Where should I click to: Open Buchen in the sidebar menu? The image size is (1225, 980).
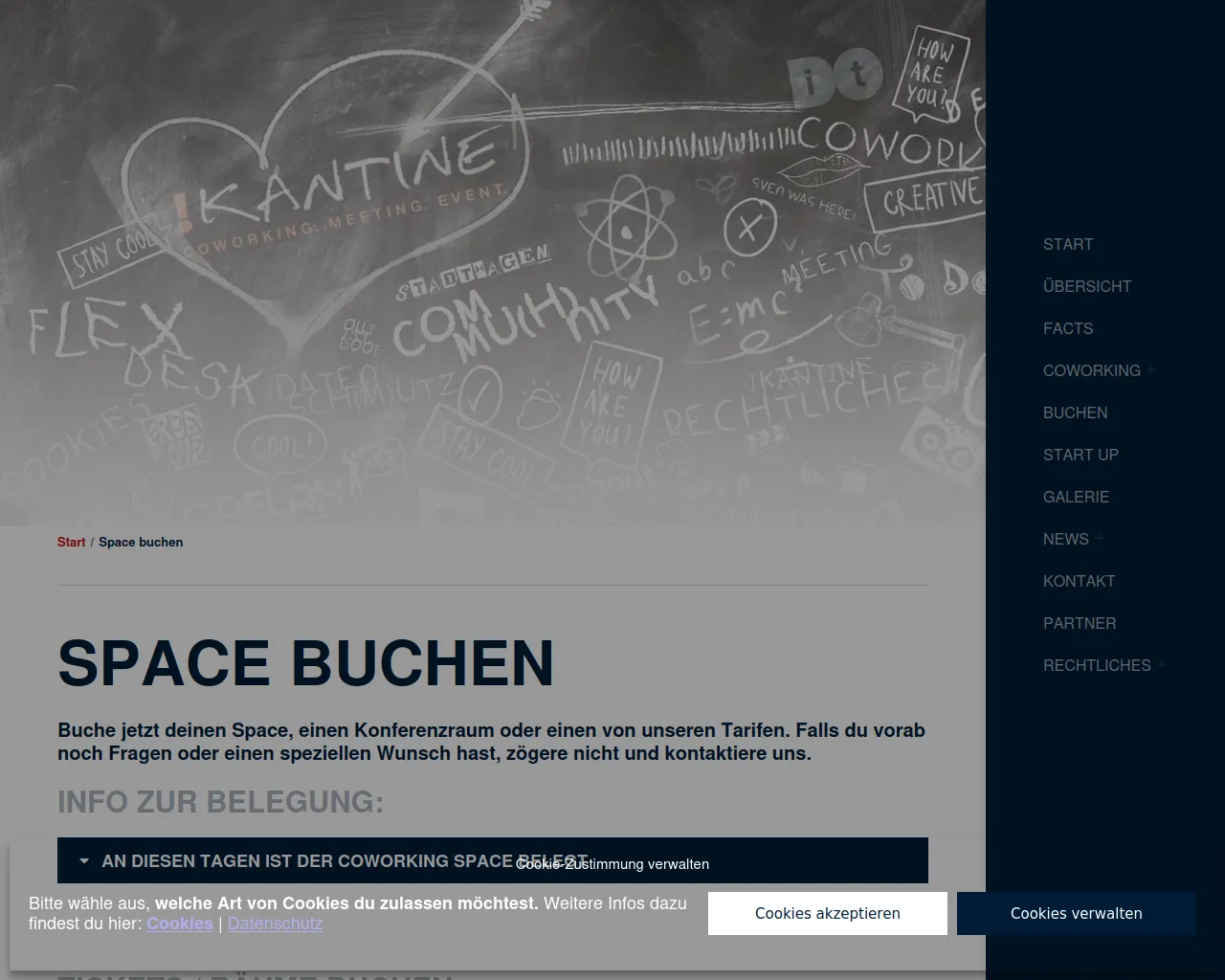pyautogui.click(x=1075, y=412)
